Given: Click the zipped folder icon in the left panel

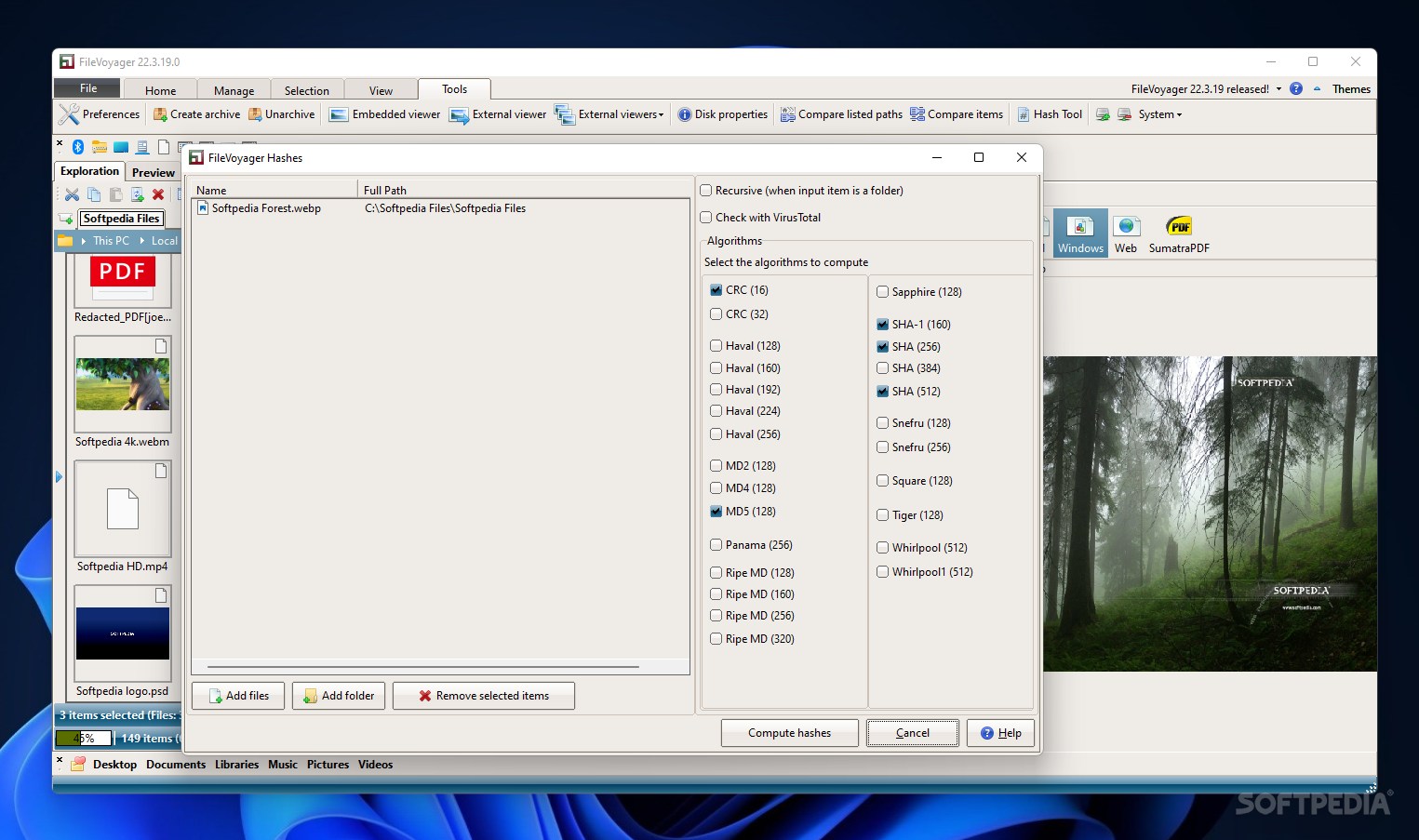Looking at the screenshot, I should [100, 147].
